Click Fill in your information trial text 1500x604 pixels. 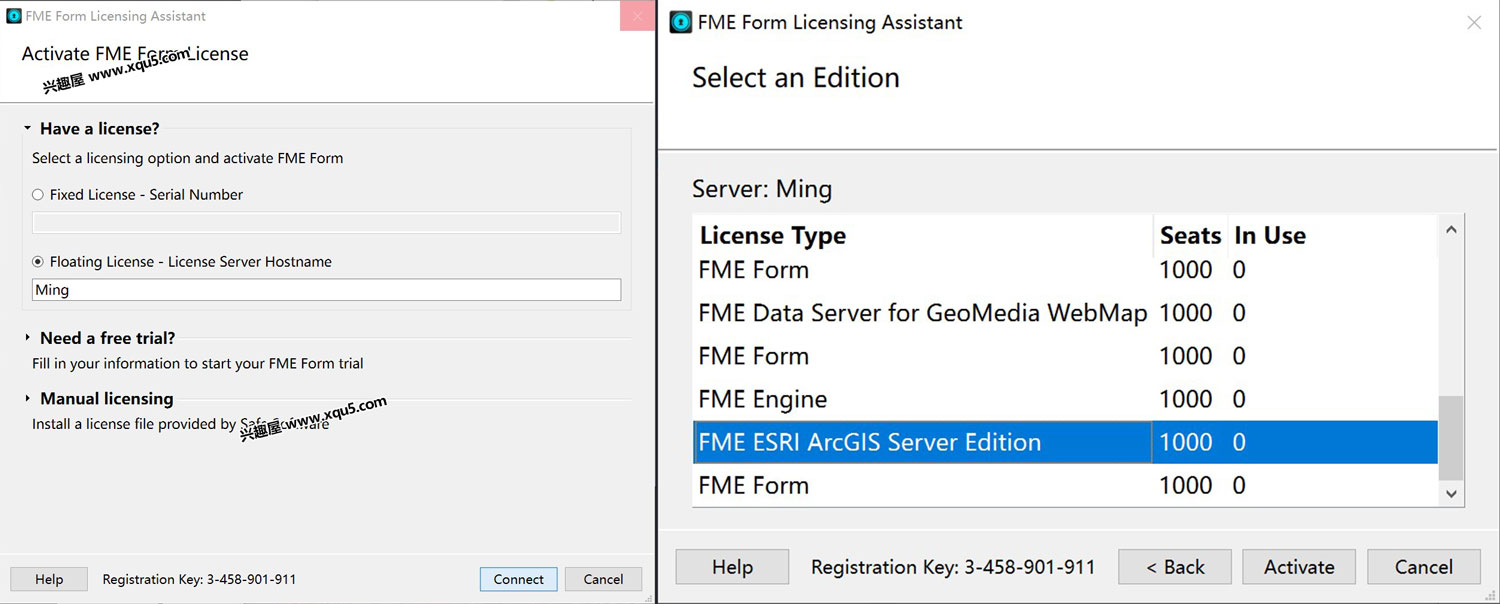tap(198, 363)
